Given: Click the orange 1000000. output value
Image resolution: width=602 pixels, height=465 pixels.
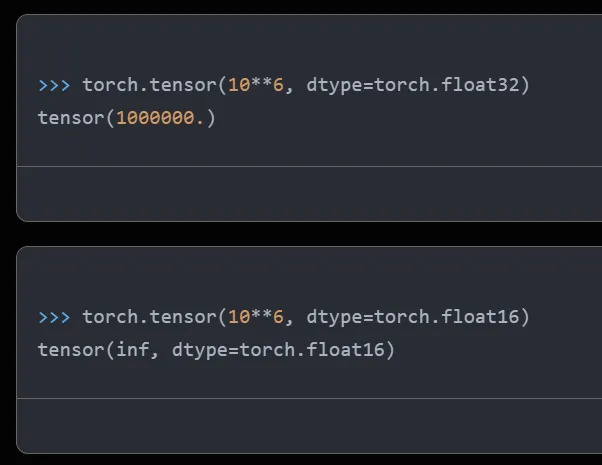Looking at the screenshot, I should pyautogui.click(x=160, y=118).
